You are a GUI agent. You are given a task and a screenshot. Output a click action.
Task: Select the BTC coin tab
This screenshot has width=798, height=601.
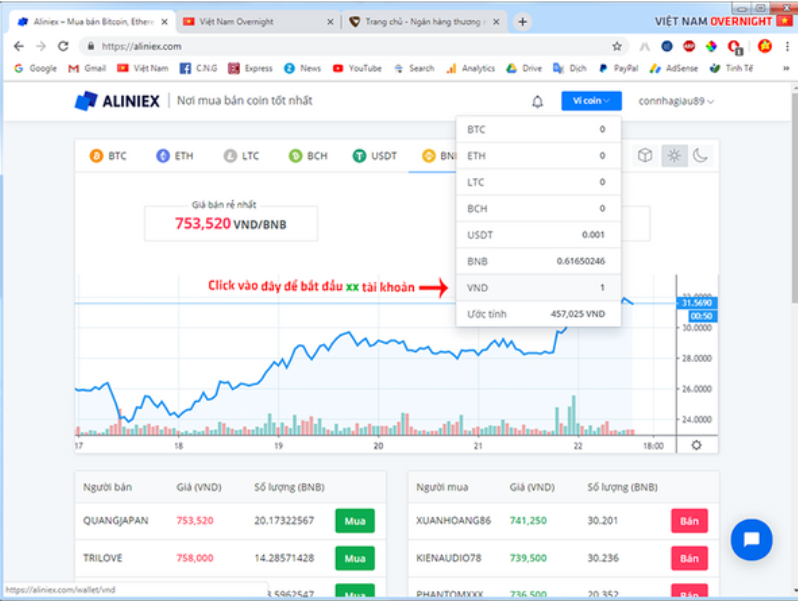click(108, 156)
